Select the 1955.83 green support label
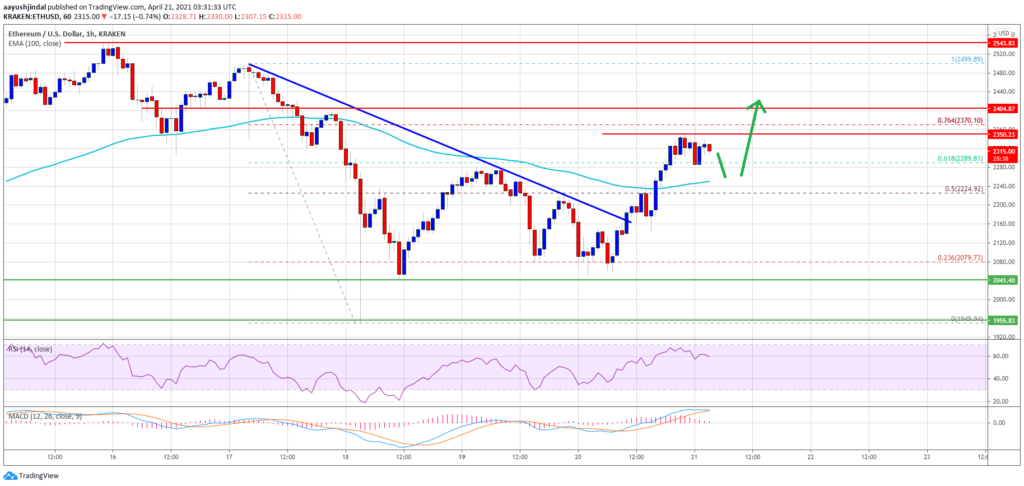 1005,320
